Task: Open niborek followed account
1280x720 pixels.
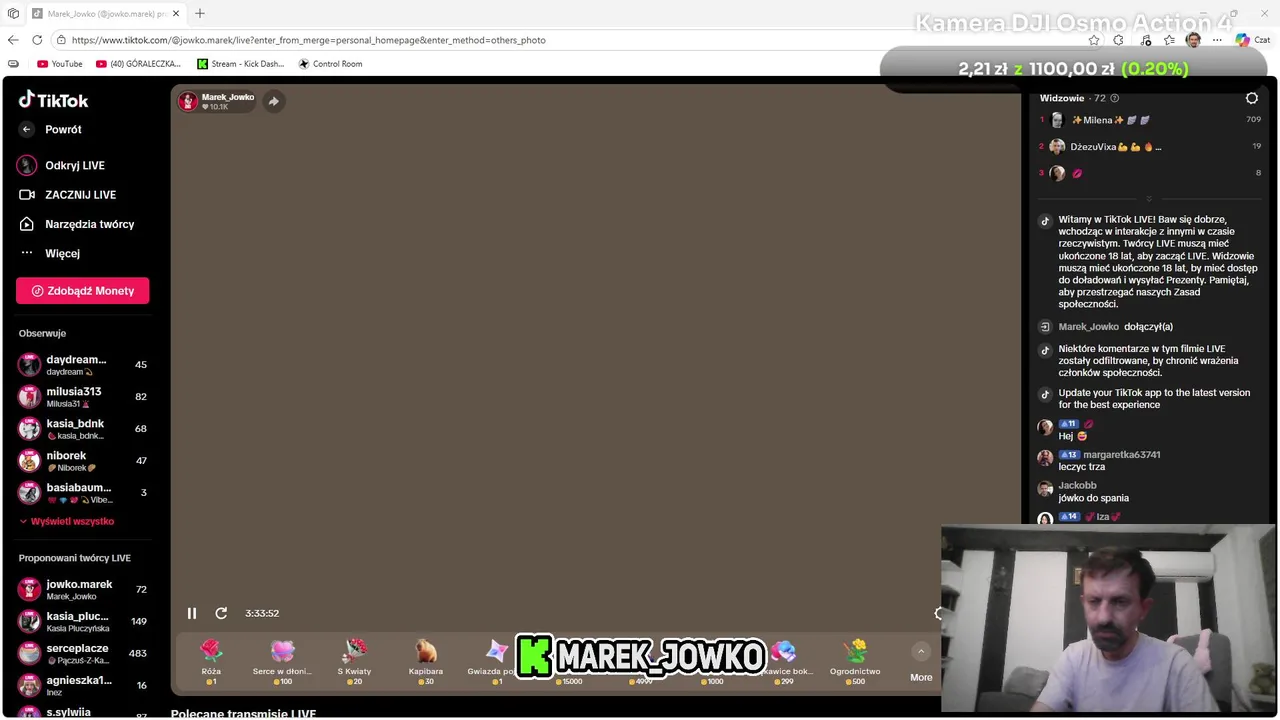Action: coord(83,461)
